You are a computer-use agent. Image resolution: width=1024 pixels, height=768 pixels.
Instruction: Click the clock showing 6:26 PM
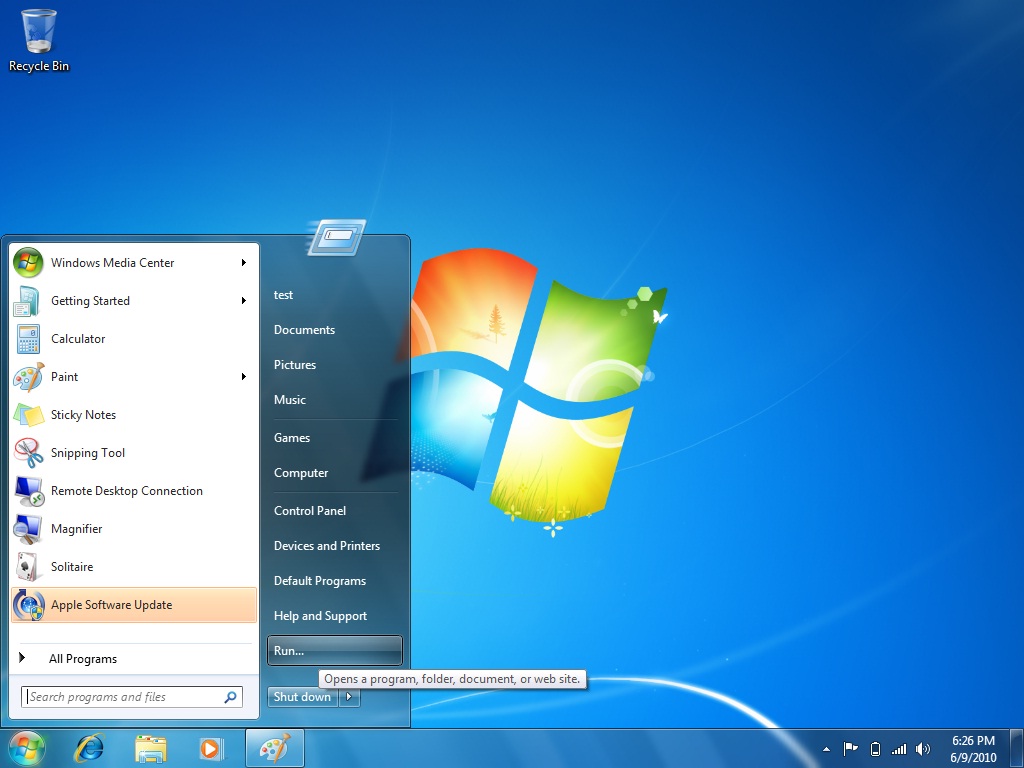point(973,741)
